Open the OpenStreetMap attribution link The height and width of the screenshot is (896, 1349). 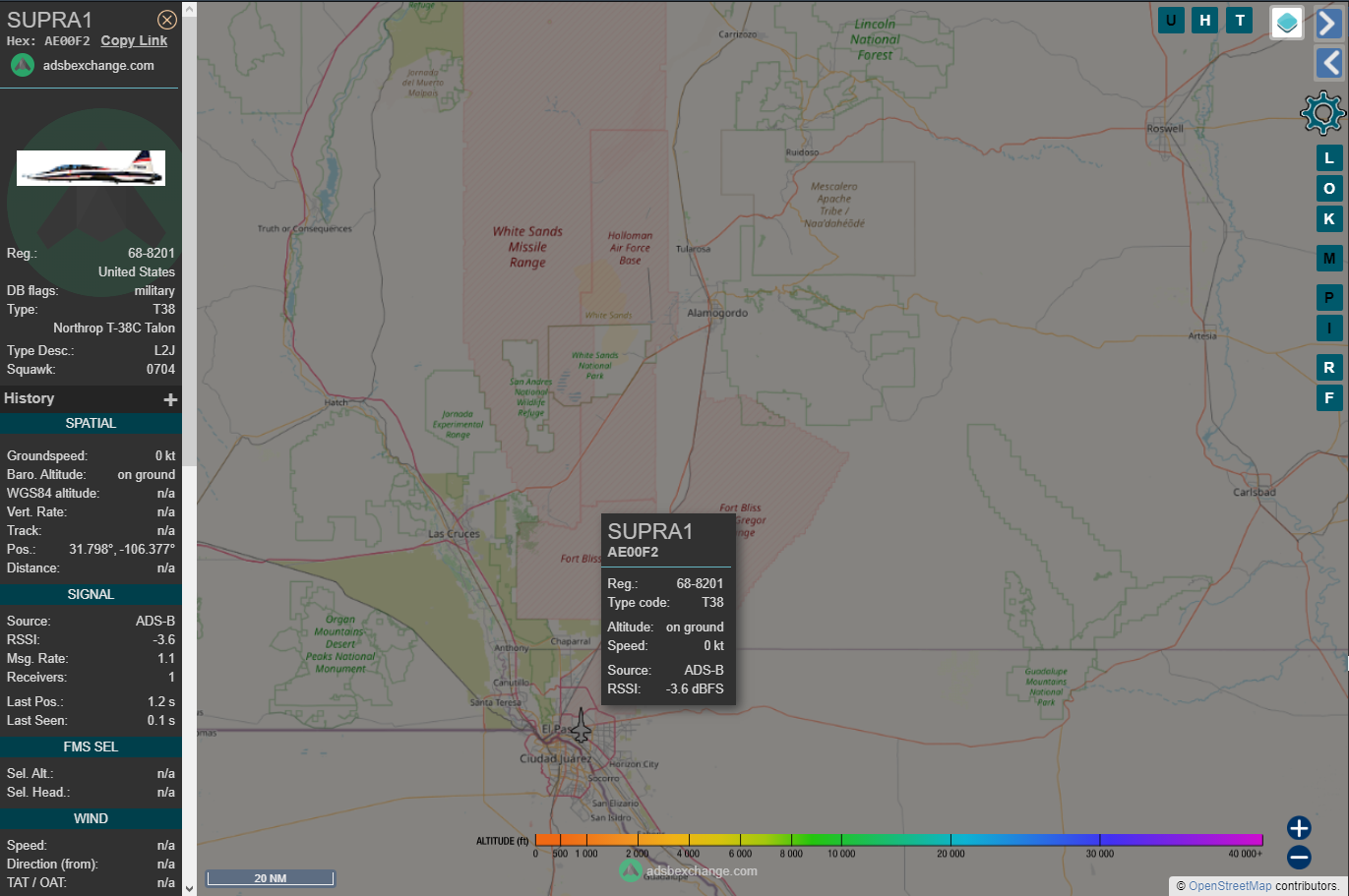tap(1230, 886)
